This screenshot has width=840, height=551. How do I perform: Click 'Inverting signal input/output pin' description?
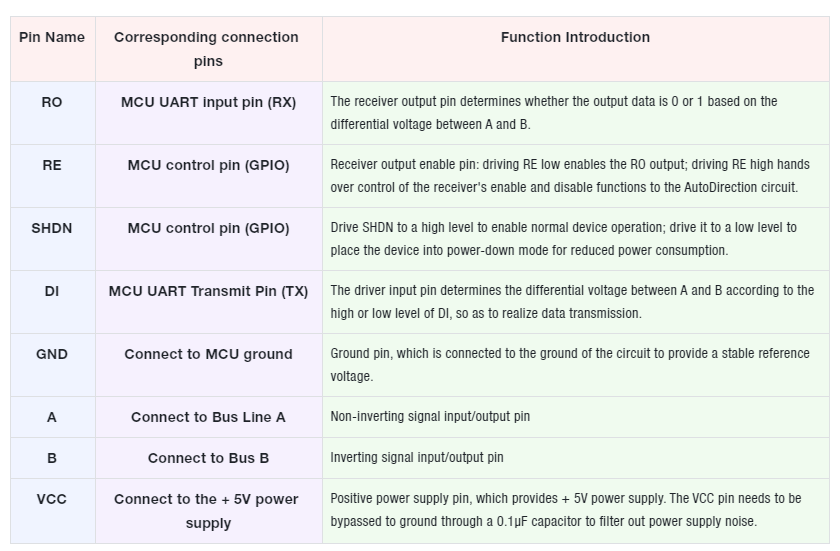(417, 458)
